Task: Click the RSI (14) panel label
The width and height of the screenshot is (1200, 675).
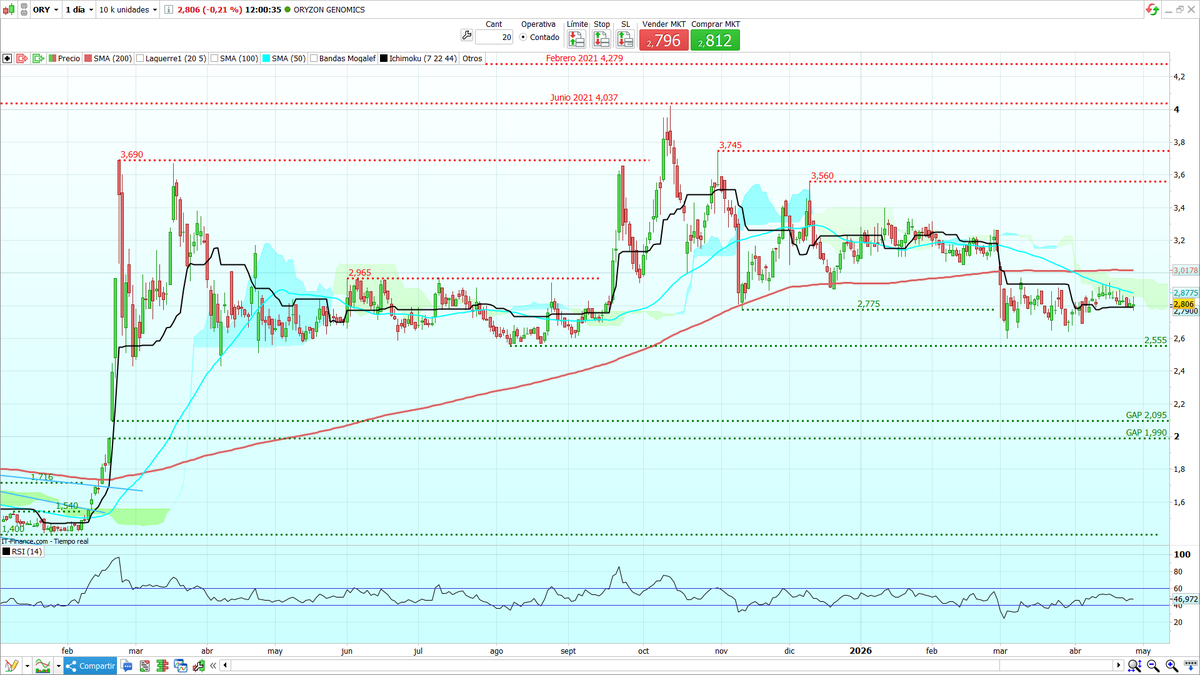Action: (x=22, y=551)
